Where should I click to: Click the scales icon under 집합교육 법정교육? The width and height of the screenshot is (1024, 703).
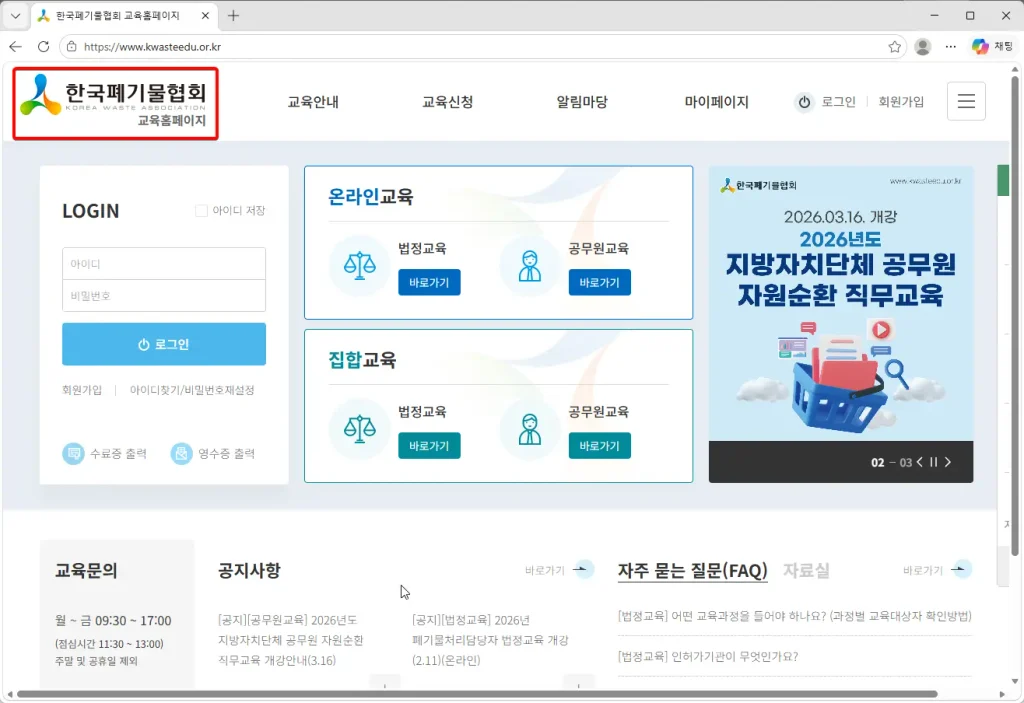360,429
